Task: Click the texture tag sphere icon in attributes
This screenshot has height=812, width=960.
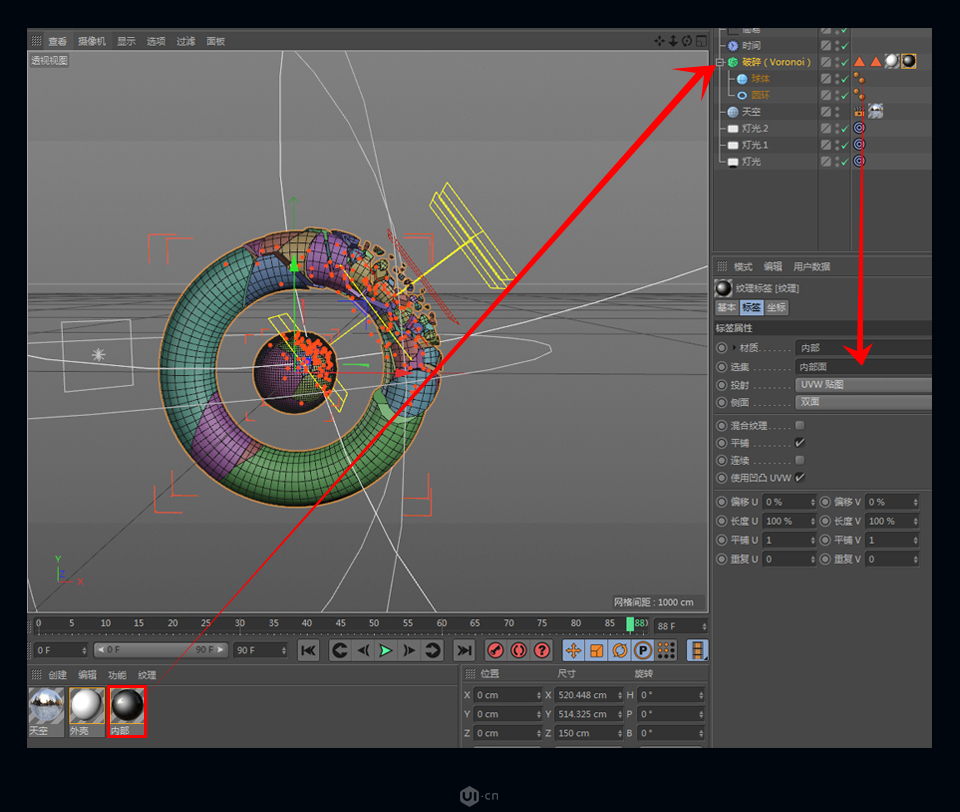Action: [x=722, y=287]
